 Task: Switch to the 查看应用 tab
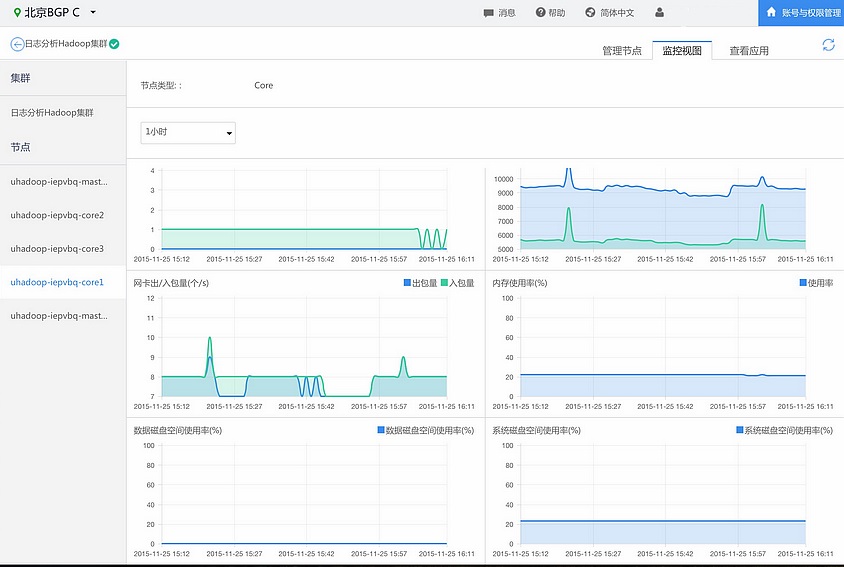(749, 51)
